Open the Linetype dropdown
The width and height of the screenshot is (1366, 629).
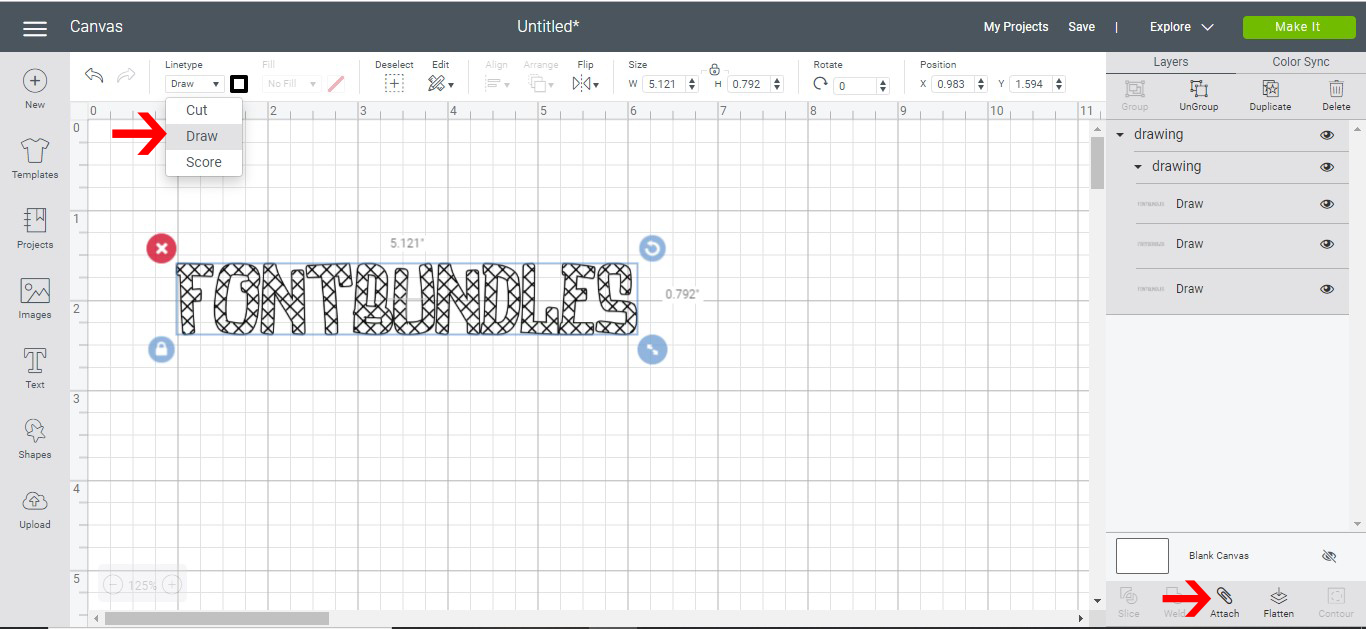coord(195,84)
